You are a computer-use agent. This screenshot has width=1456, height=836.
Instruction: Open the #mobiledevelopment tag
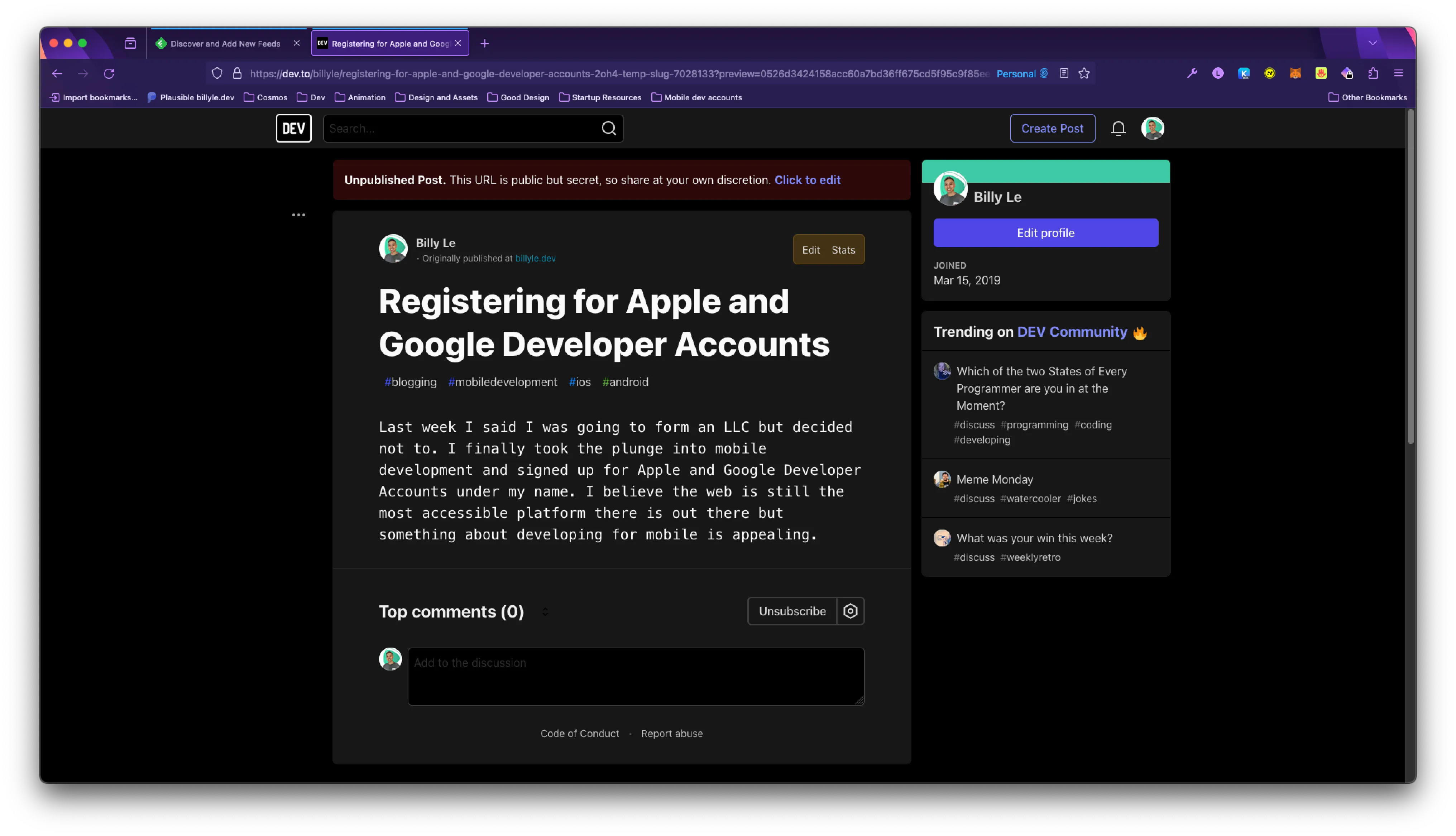pos(502,382)
